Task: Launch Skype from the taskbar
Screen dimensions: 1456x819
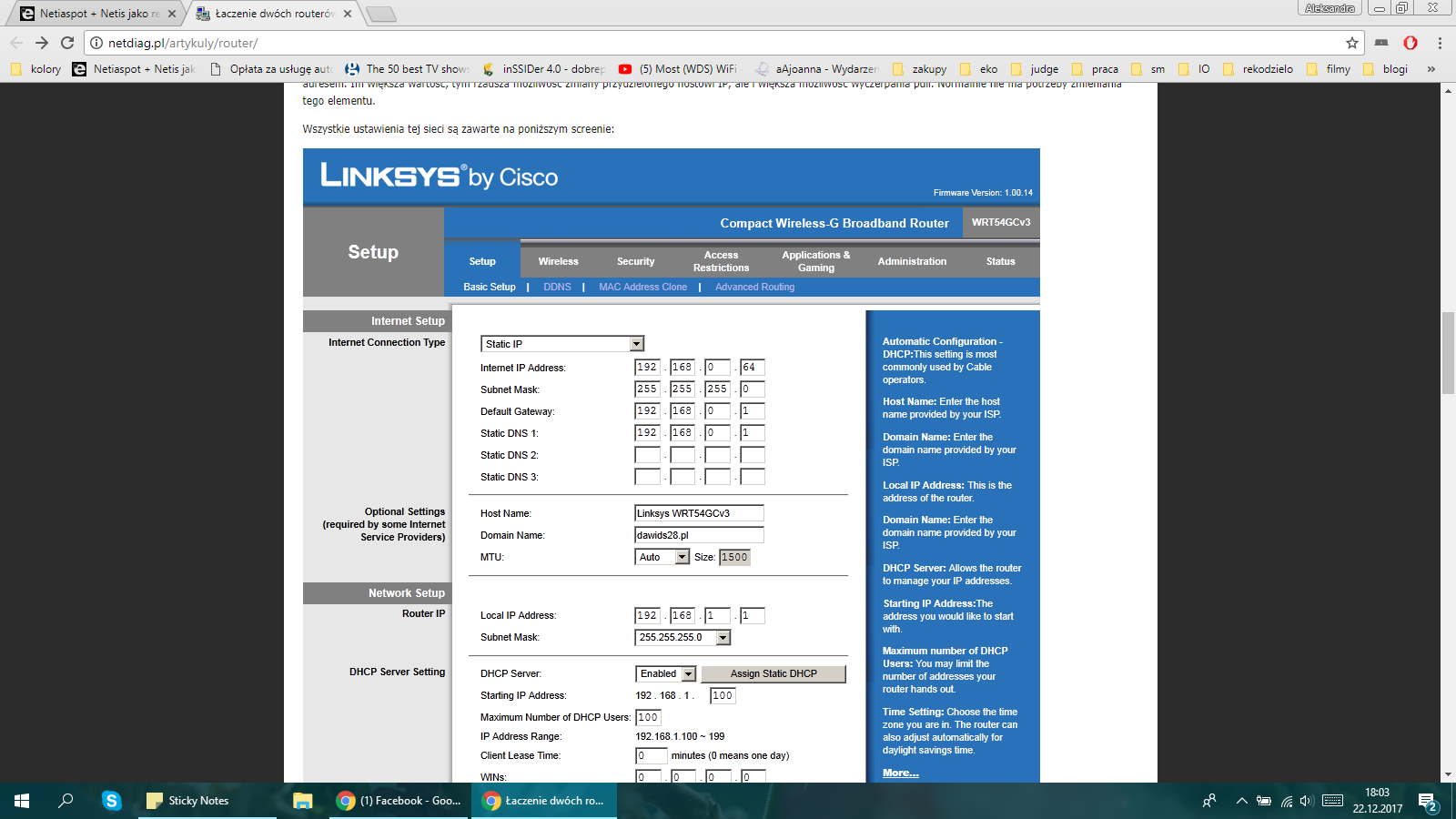Action: [x=112, y=801]
